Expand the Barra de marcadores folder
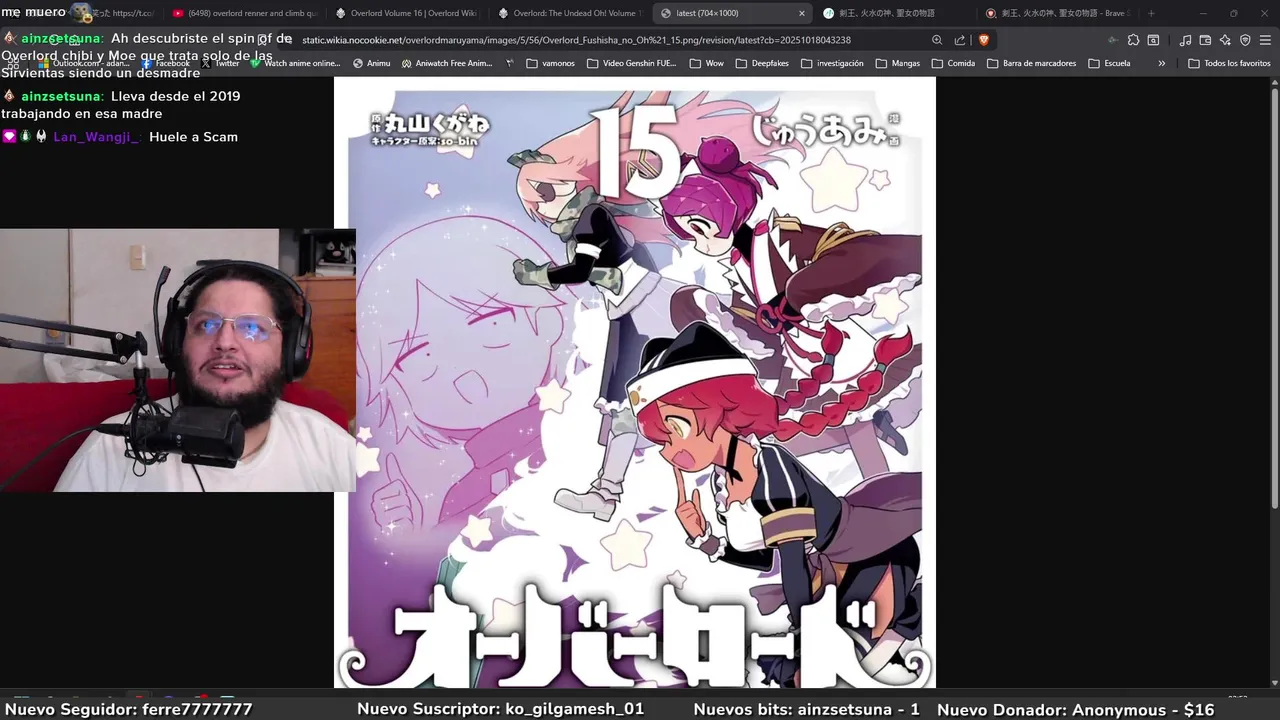 1031,63
